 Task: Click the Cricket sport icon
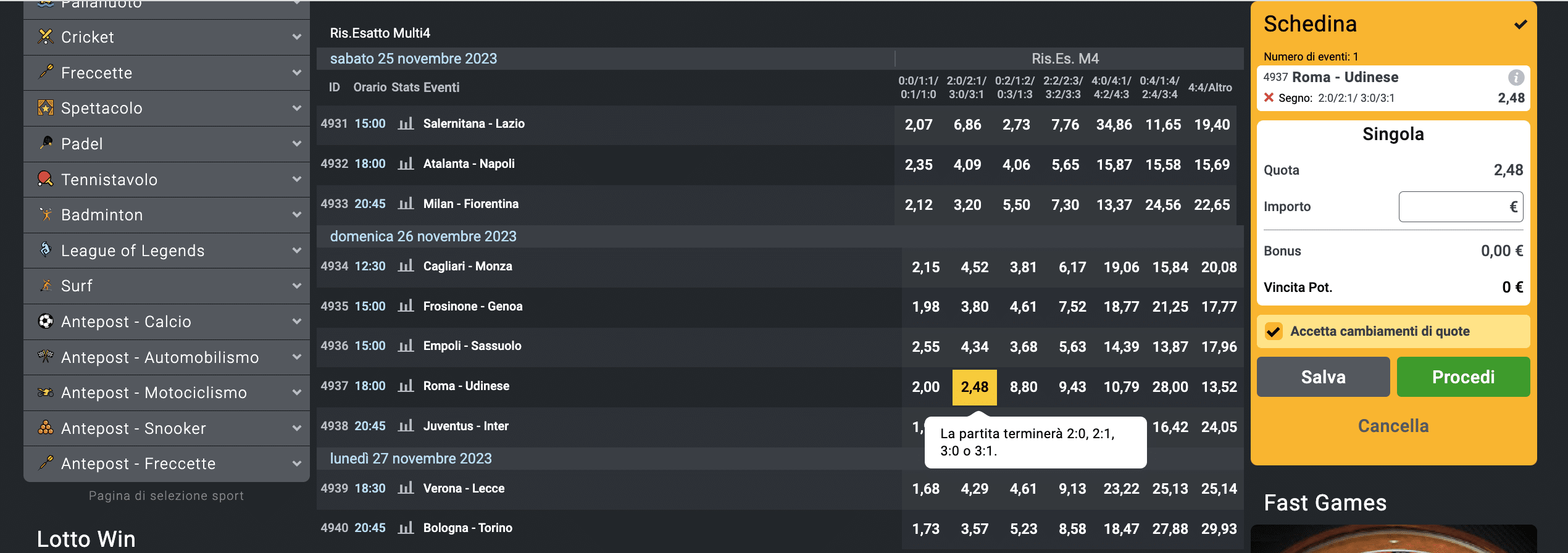tap(46, 37)
